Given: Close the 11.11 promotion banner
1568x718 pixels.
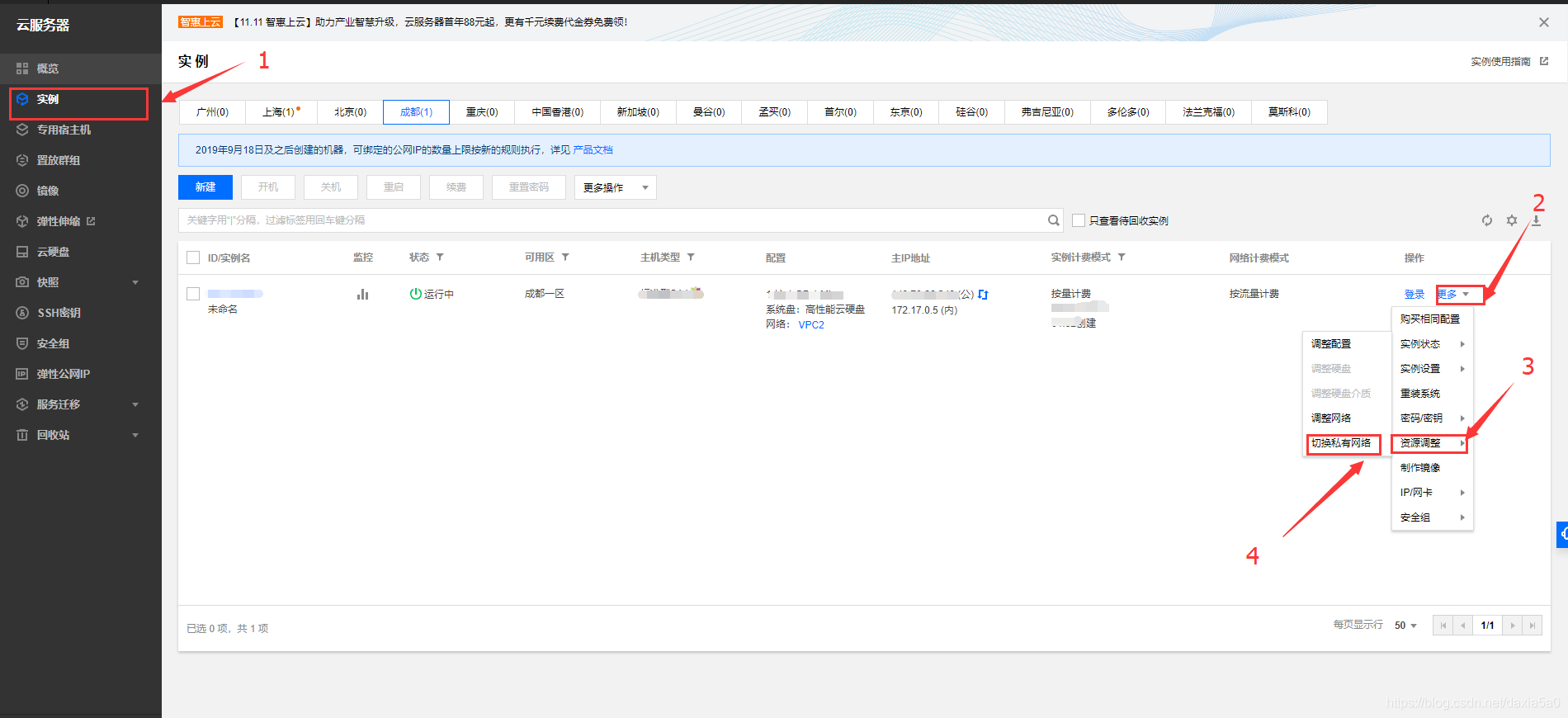Looking at the screenshot, I should 1544,22.
